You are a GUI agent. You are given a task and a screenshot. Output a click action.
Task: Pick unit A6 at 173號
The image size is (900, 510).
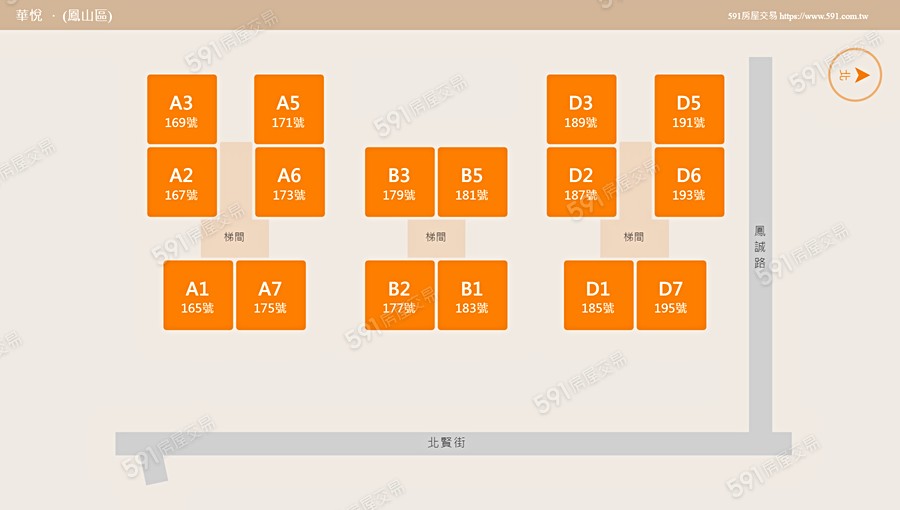click(289, 182)
